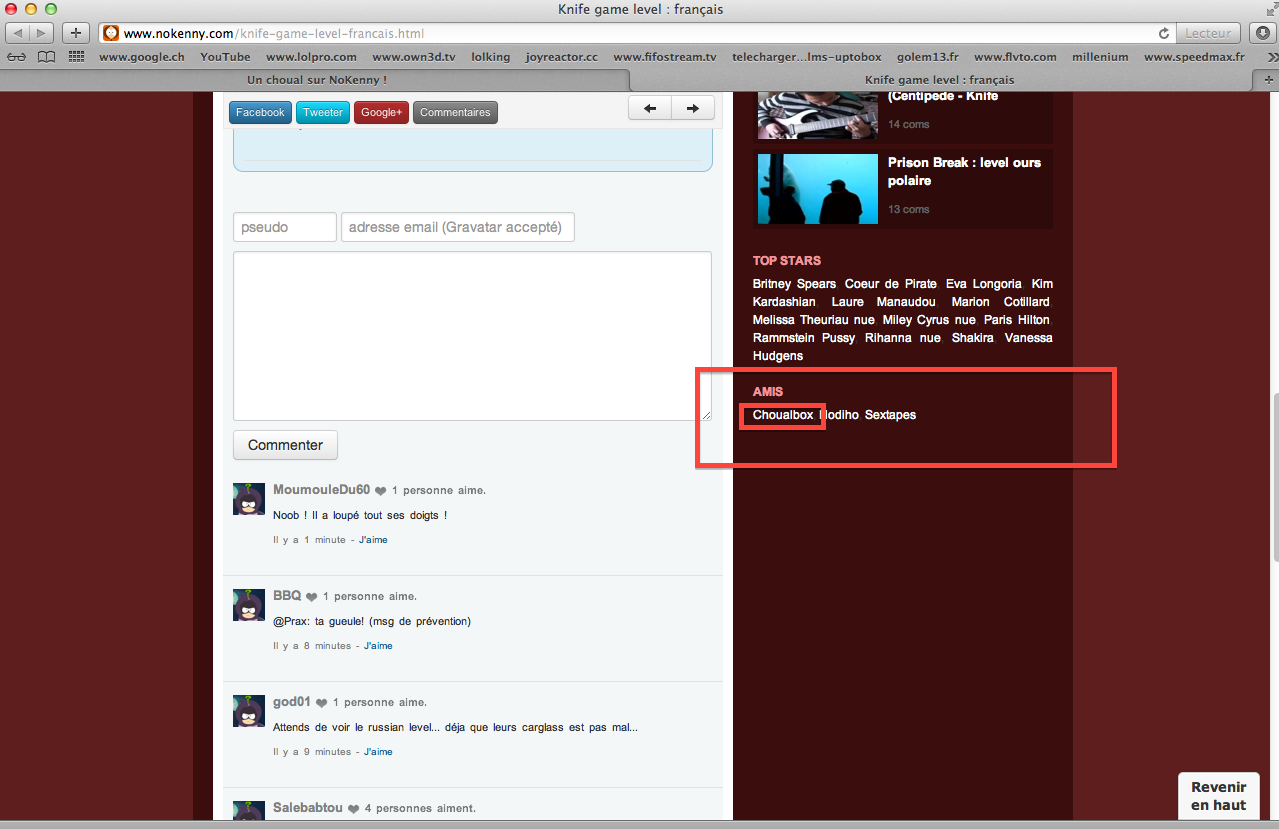Go to previous post with left arrow
This screenshot has height=829, width=1279.
click(x=650, y=108)
